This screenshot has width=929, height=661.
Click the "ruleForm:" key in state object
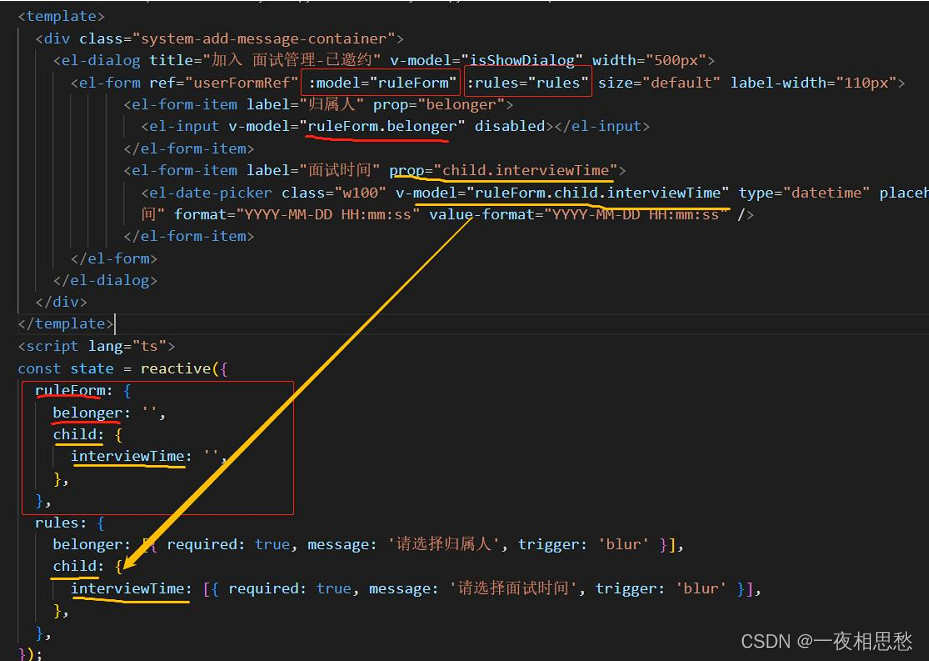point(74,390)
